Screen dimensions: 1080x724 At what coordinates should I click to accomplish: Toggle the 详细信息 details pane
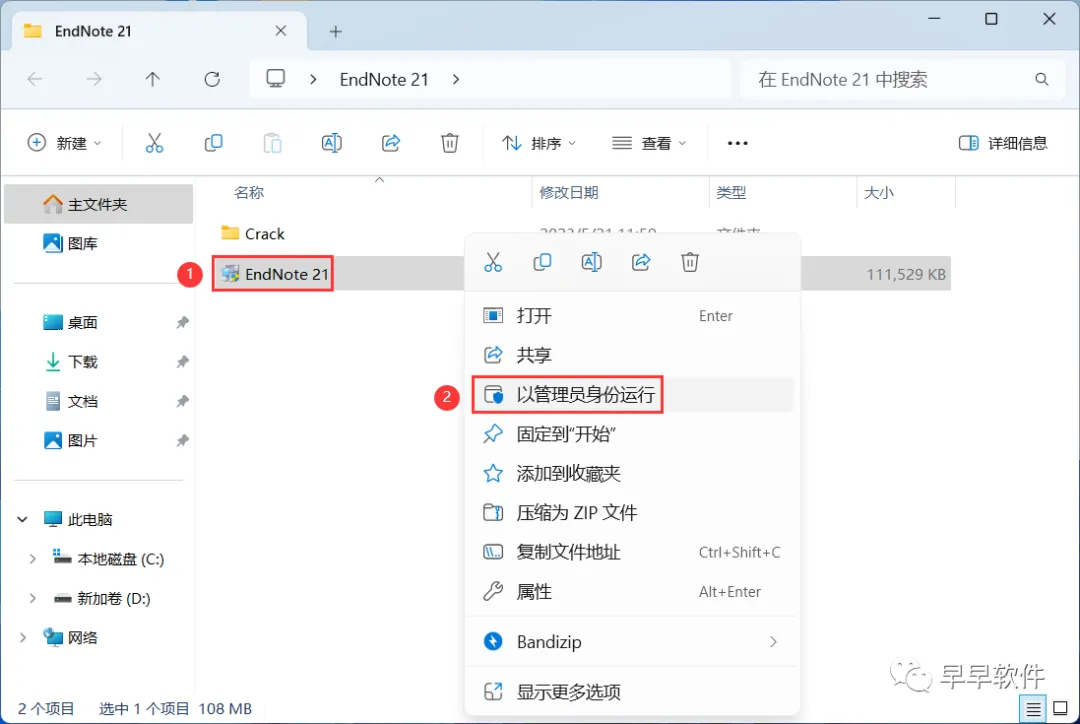[1003, 143]
